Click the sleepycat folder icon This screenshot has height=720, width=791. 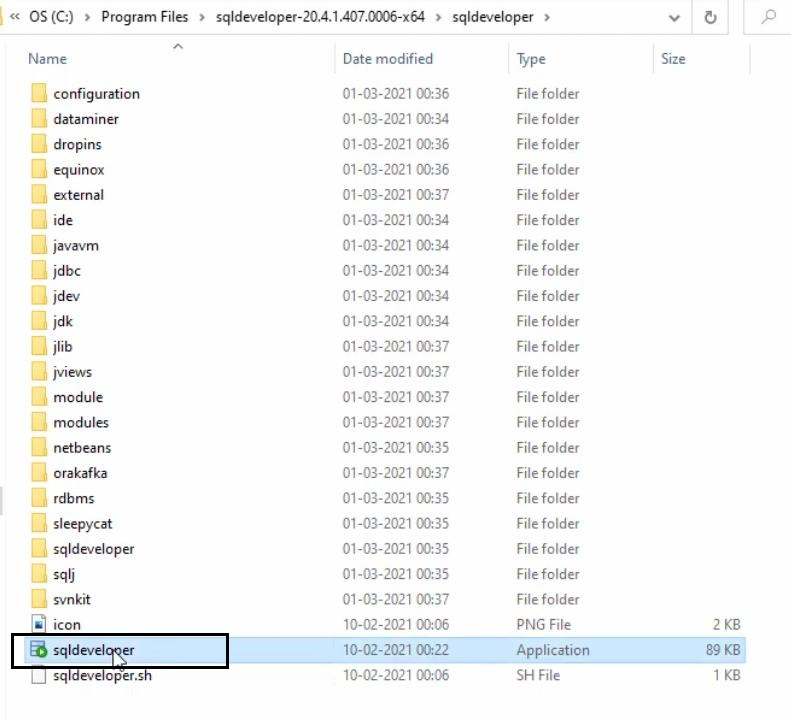coord(39,523)
